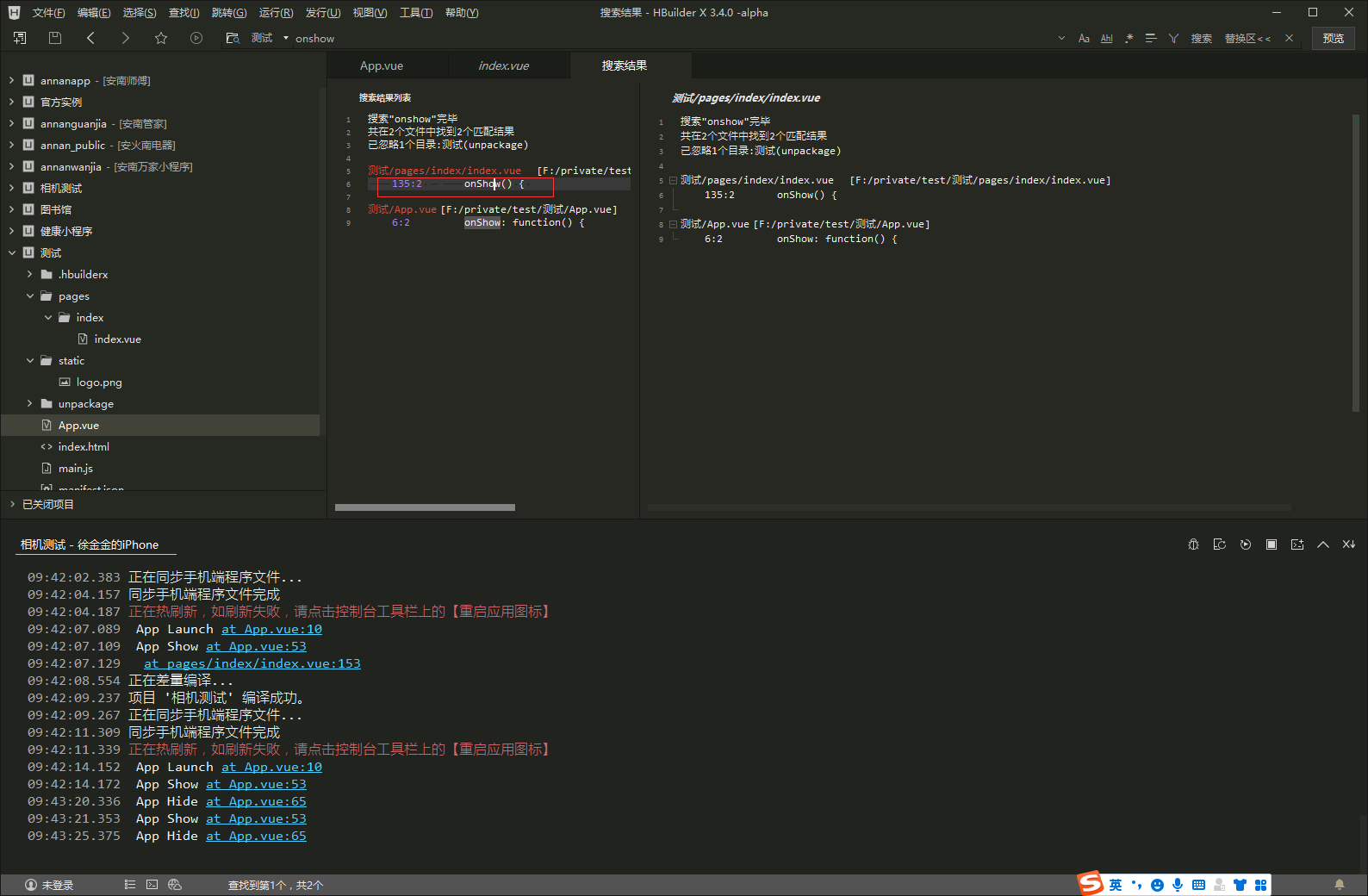
Task: Close the search bar with X
Action: (x=1289, y=38)
